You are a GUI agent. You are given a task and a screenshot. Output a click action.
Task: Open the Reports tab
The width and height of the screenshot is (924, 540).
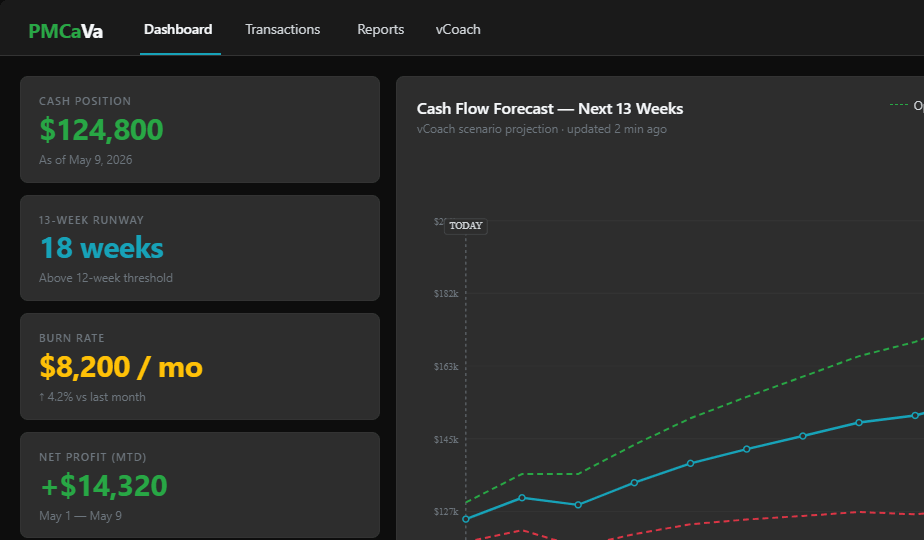(x=380, y=29)
